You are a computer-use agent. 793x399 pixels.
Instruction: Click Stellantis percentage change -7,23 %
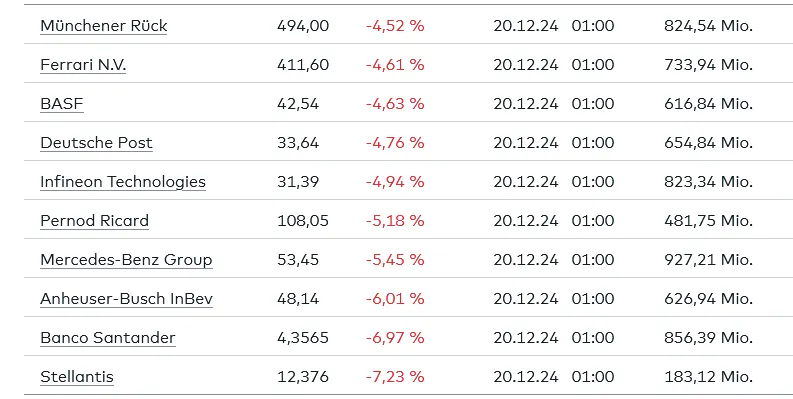pos(395,377)
